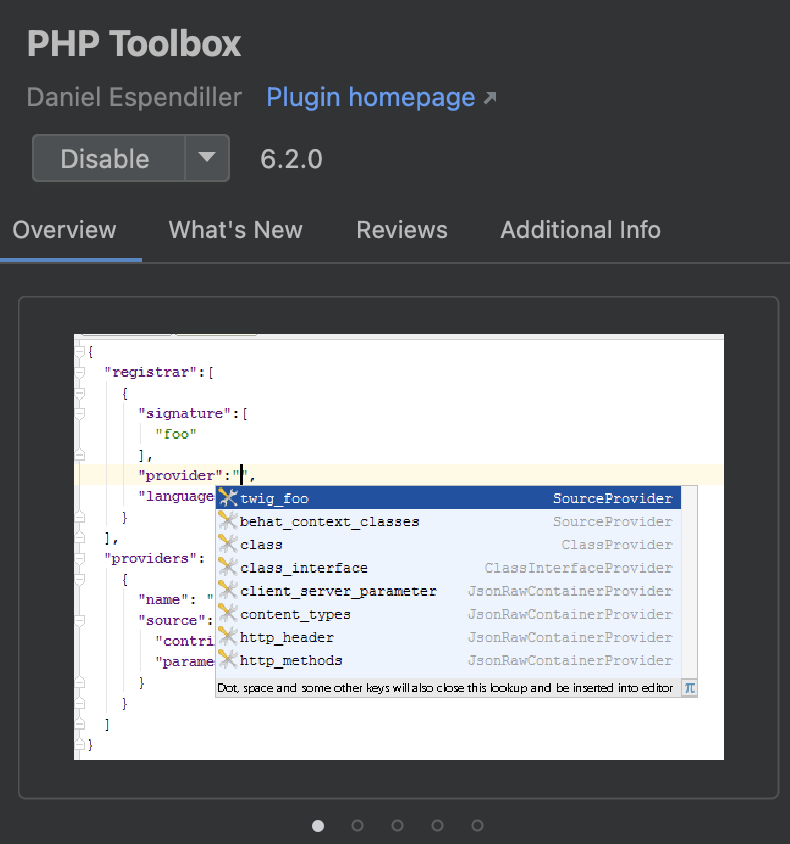Click the Disable plugin button

click(109, 158)
